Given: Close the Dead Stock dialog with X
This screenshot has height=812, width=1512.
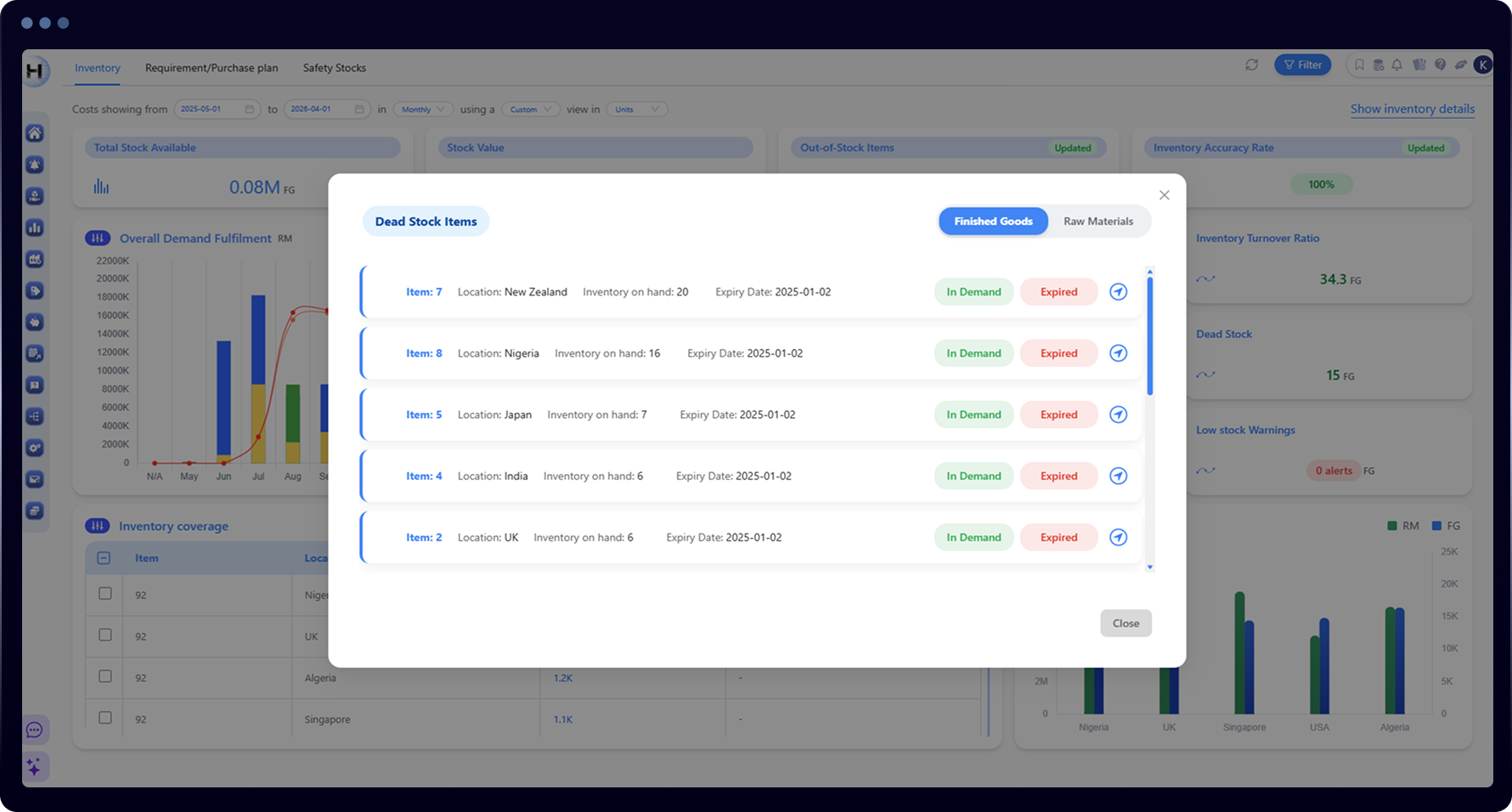Looking at the screenshot, I should coord(1165,195).
